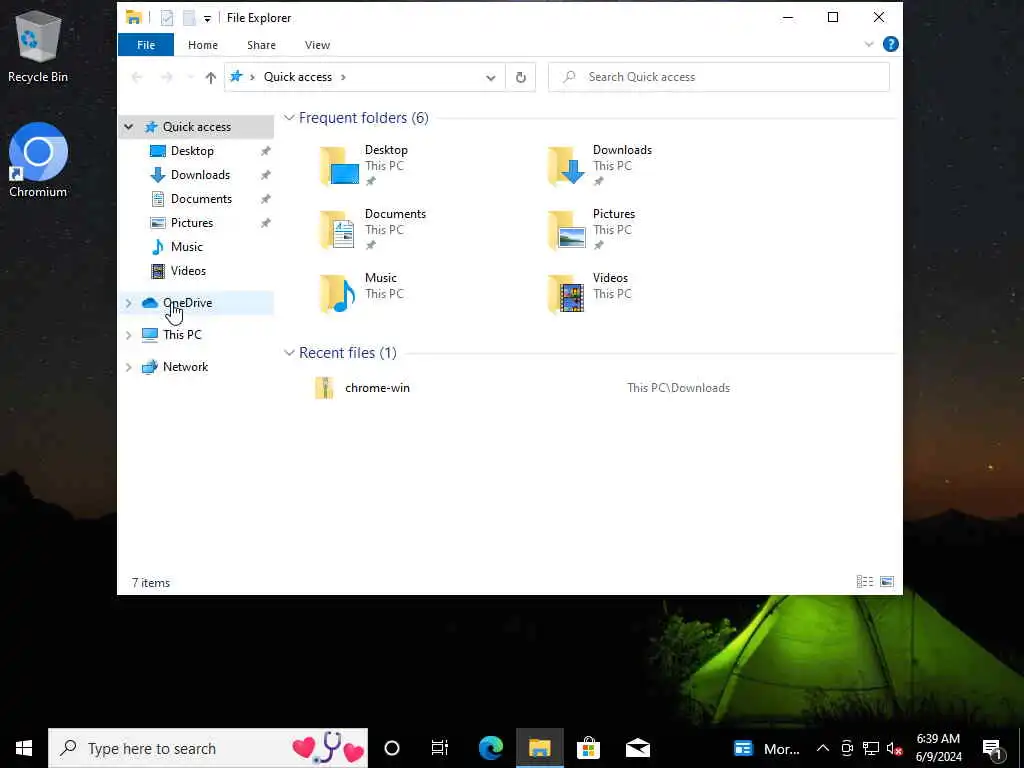Focus the Search Quick access field

(x=718, y=77)
